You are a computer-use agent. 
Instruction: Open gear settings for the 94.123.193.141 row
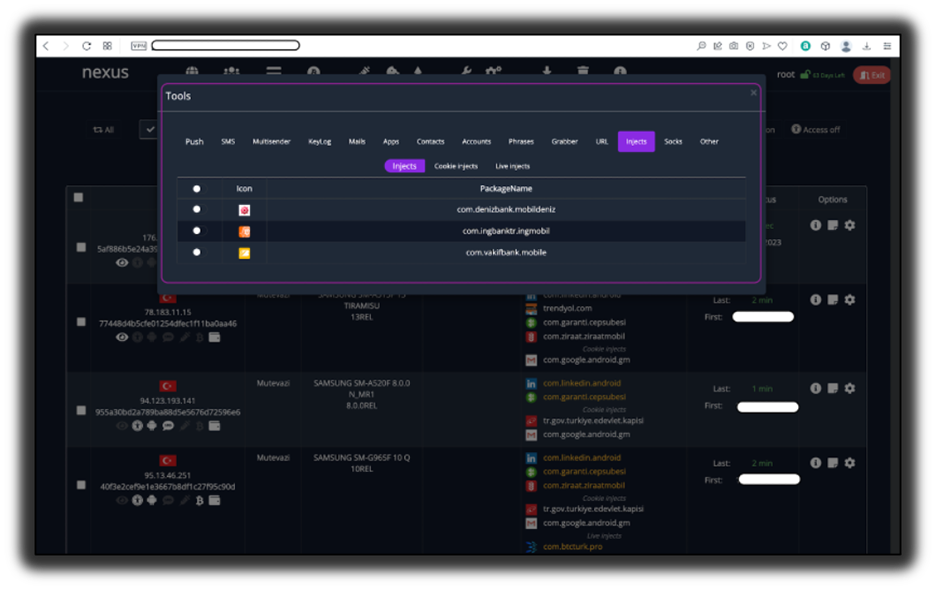click(x=850, y=388)
